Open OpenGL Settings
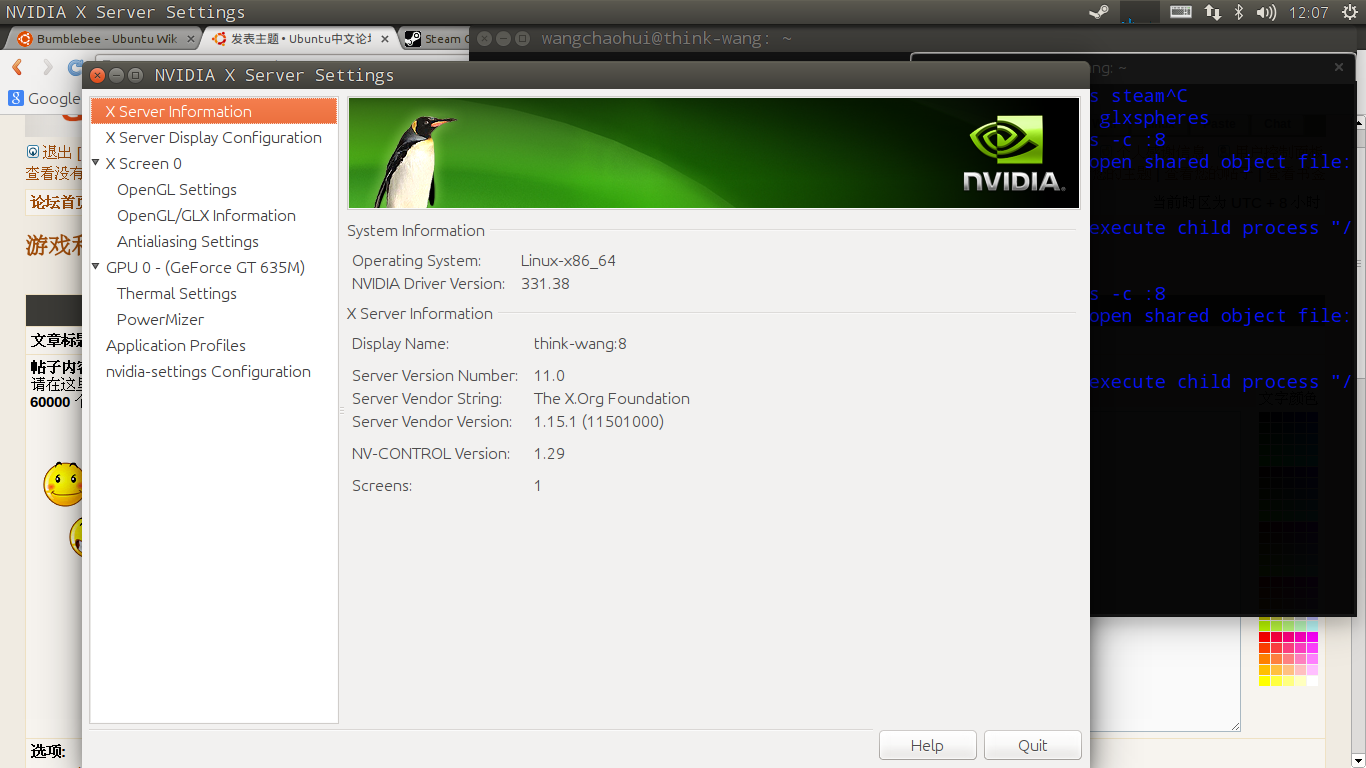Image resolution: width=1366 pixels, height=768 pixels. point(177,189)
